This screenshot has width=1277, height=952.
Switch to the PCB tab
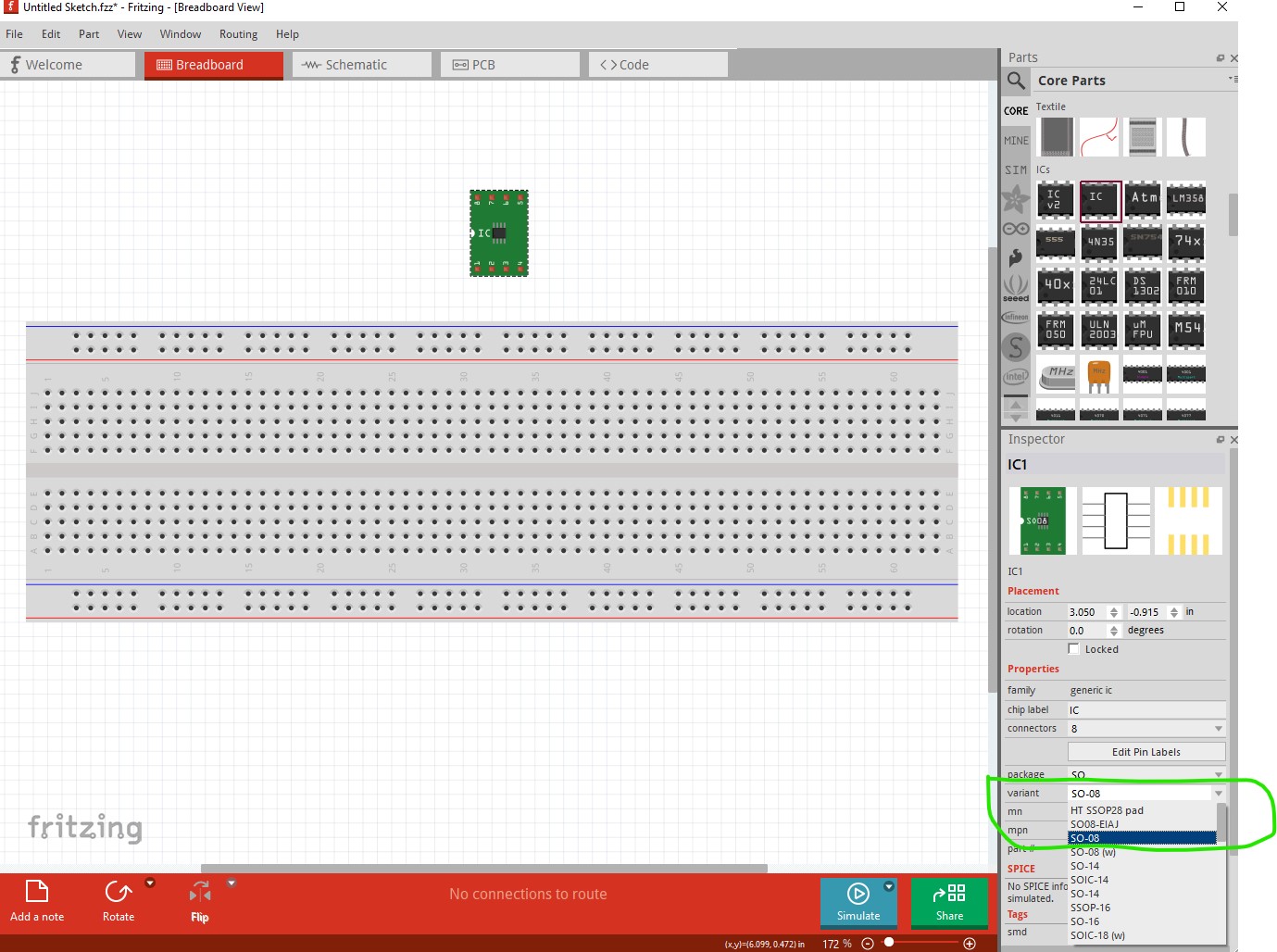pos(510,65)
